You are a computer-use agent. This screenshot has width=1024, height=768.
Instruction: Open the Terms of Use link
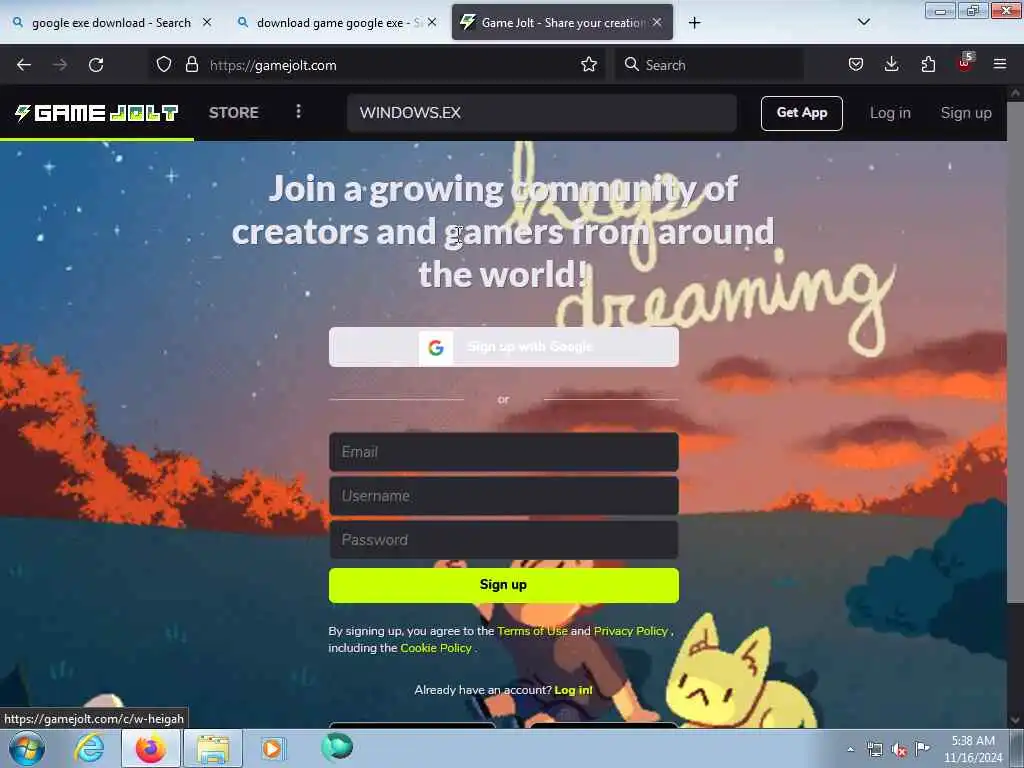point(532,631)
